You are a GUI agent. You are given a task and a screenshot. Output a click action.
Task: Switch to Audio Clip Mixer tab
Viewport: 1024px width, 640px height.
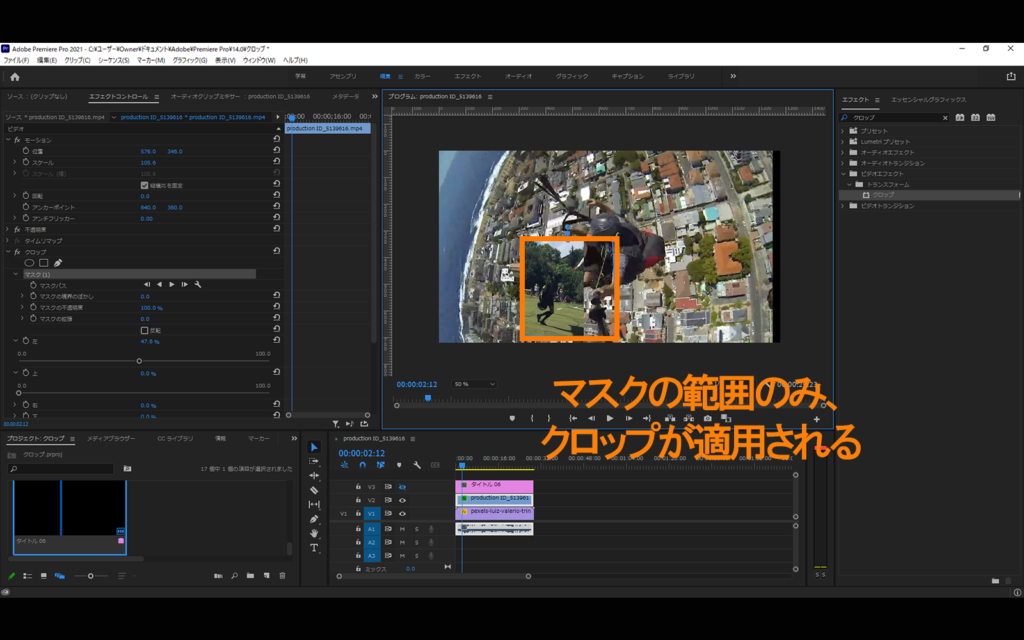point(240,97)
